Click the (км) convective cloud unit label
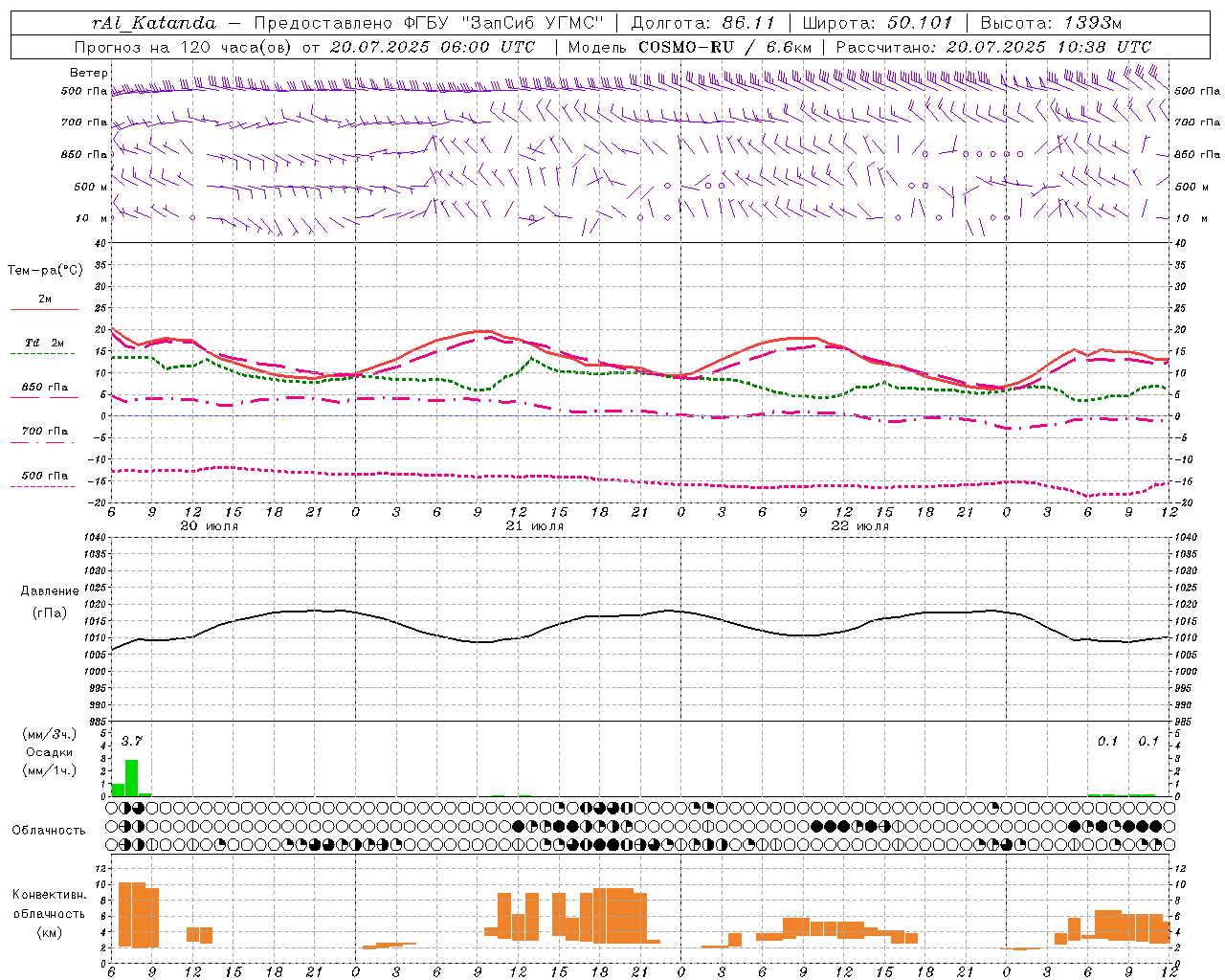1225x980 pixels. point(50,932)
